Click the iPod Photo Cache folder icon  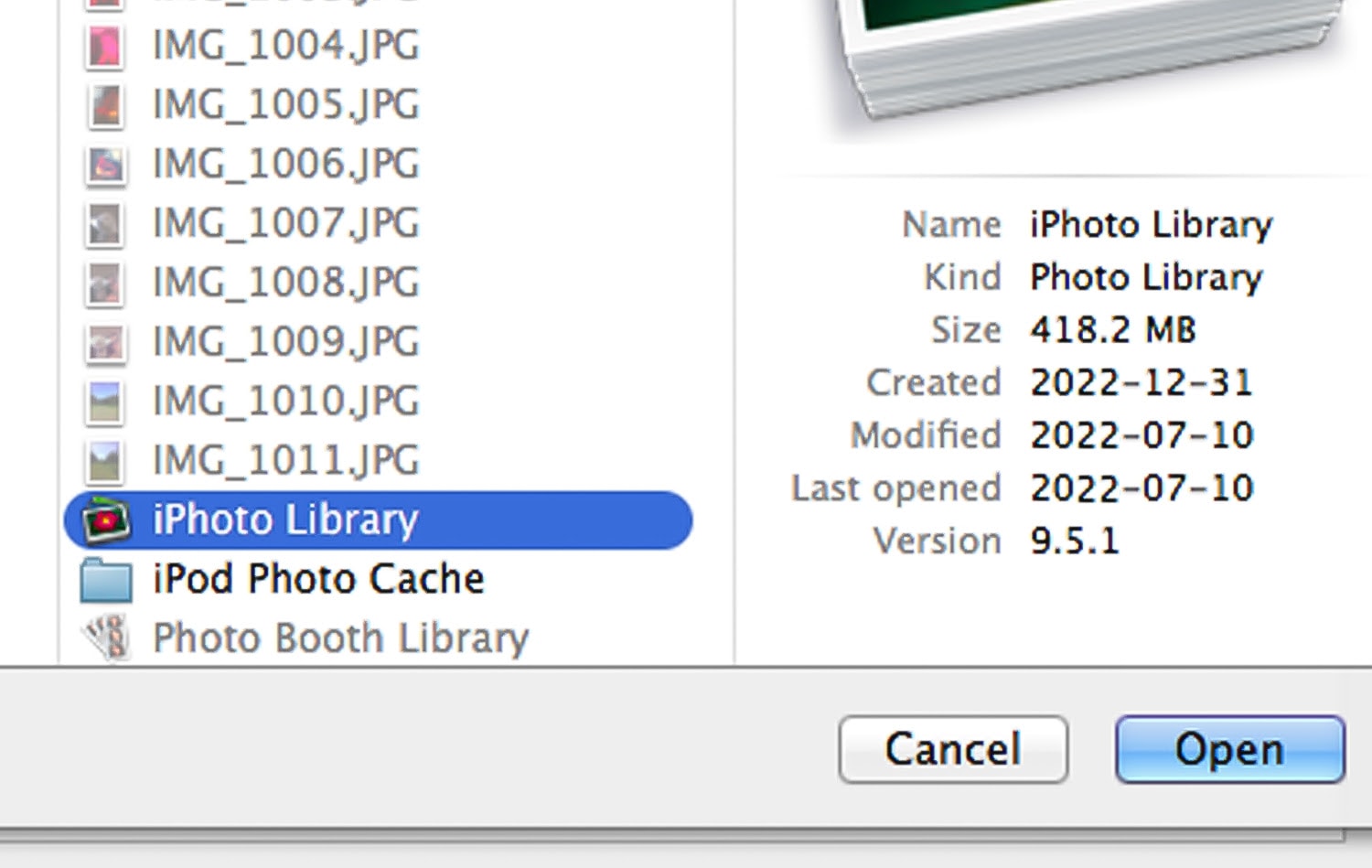105,578
